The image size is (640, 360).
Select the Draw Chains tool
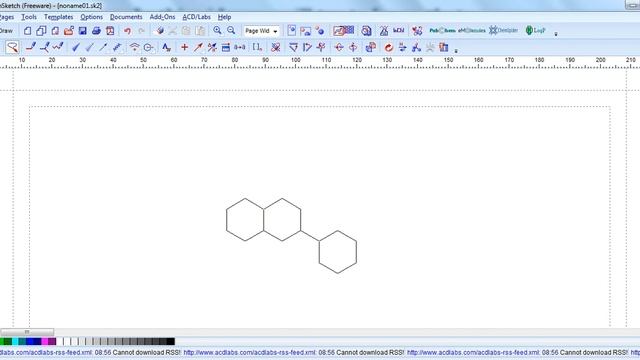(58, 47)
